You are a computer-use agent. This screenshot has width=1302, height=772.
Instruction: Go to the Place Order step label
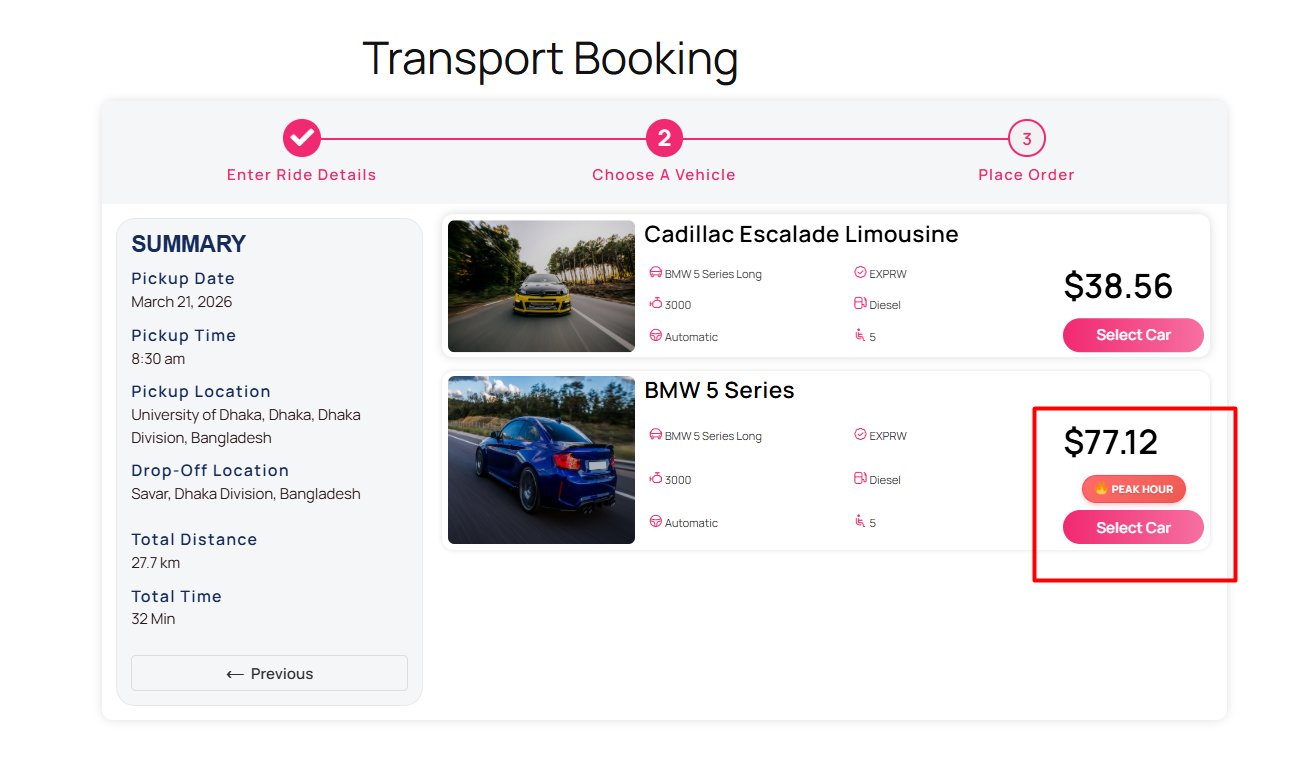(x=1026, y=175)
